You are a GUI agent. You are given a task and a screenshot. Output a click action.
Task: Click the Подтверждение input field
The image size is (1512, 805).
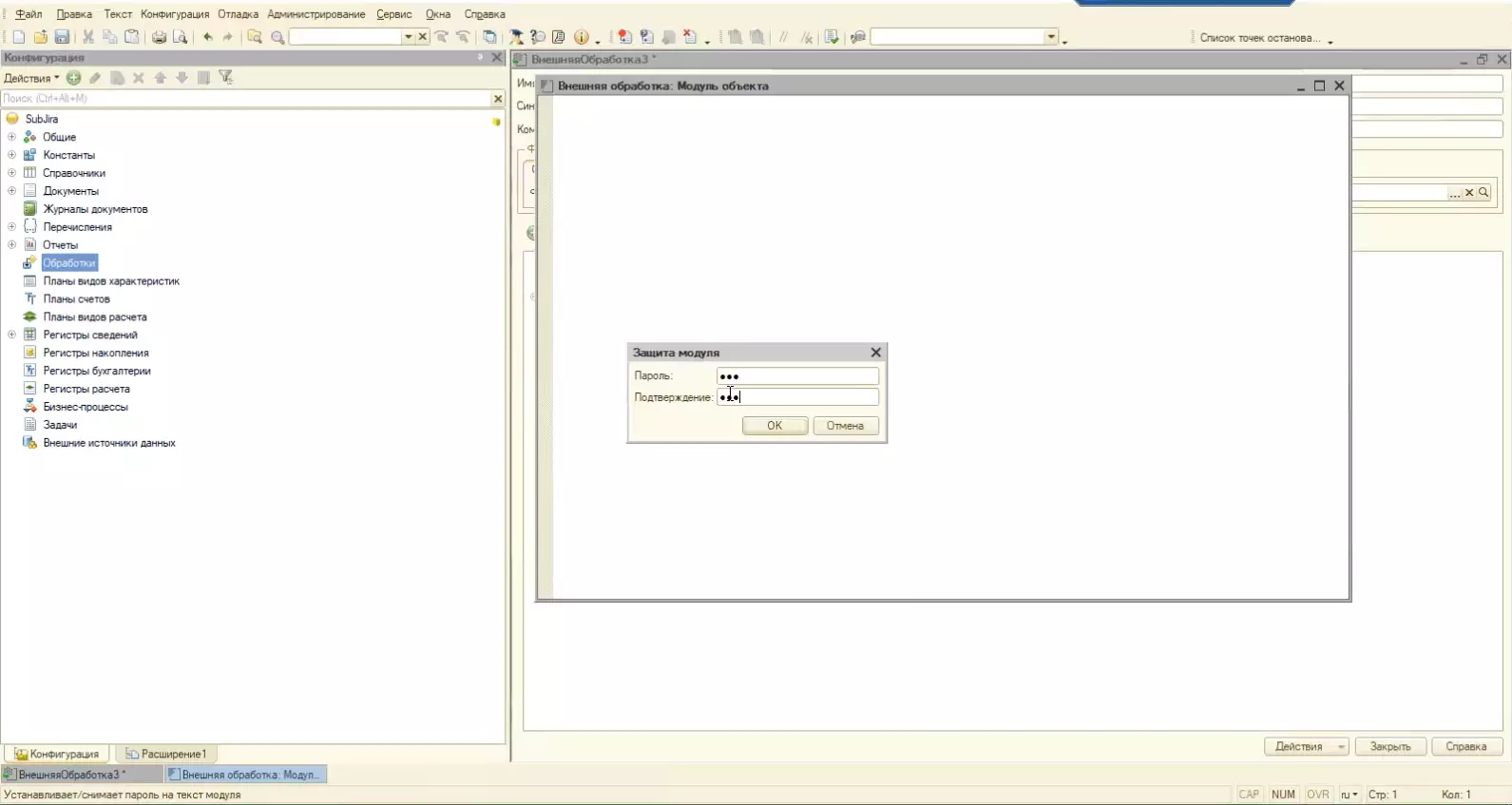[x=797, y=397]
